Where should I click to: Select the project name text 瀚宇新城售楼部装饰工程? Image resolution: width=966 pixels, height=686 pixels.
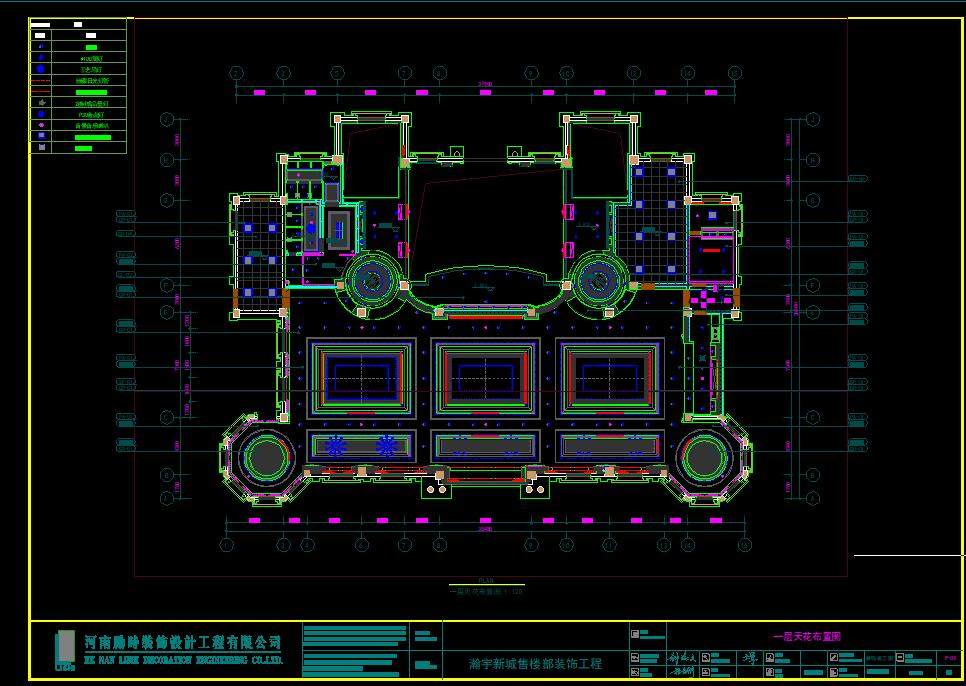click(x=535, y=663)
